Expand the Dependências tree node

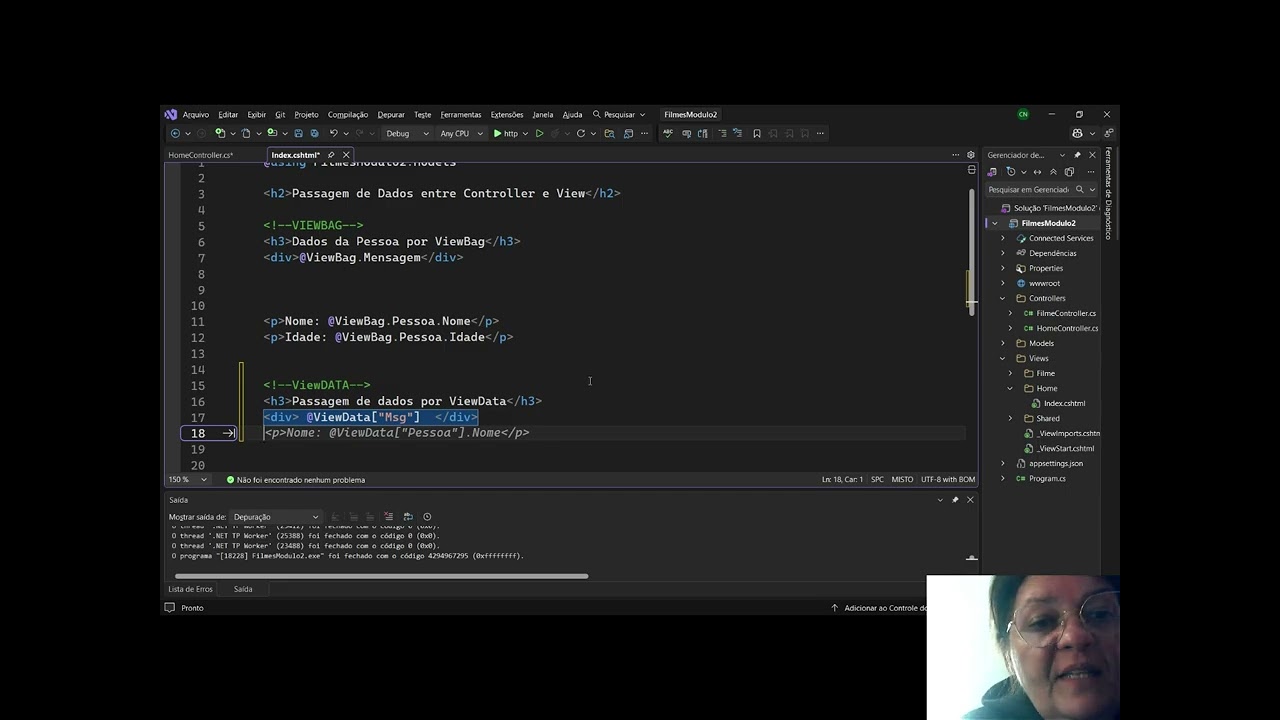(1003, 253)
